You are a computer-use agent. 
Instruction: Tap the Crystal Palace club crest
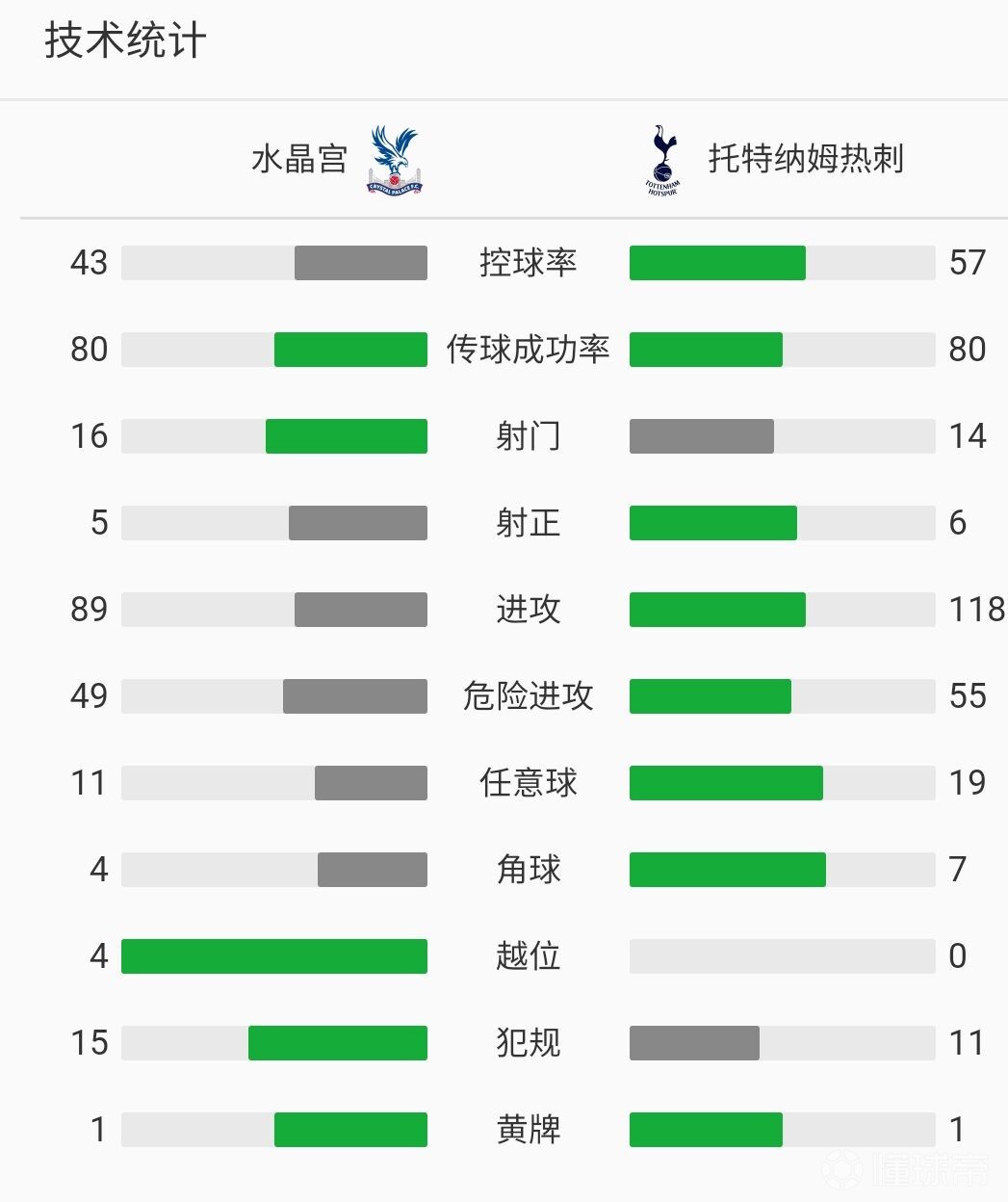tap(394, 160)
